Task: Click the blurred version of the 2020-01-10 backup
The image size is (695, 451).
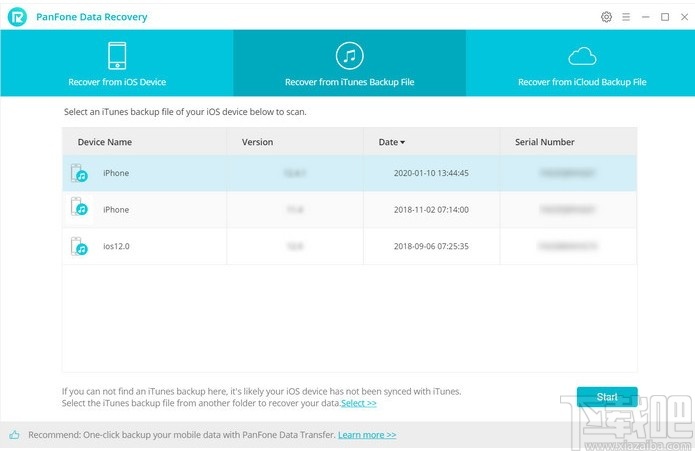Action: coord(295,173)
